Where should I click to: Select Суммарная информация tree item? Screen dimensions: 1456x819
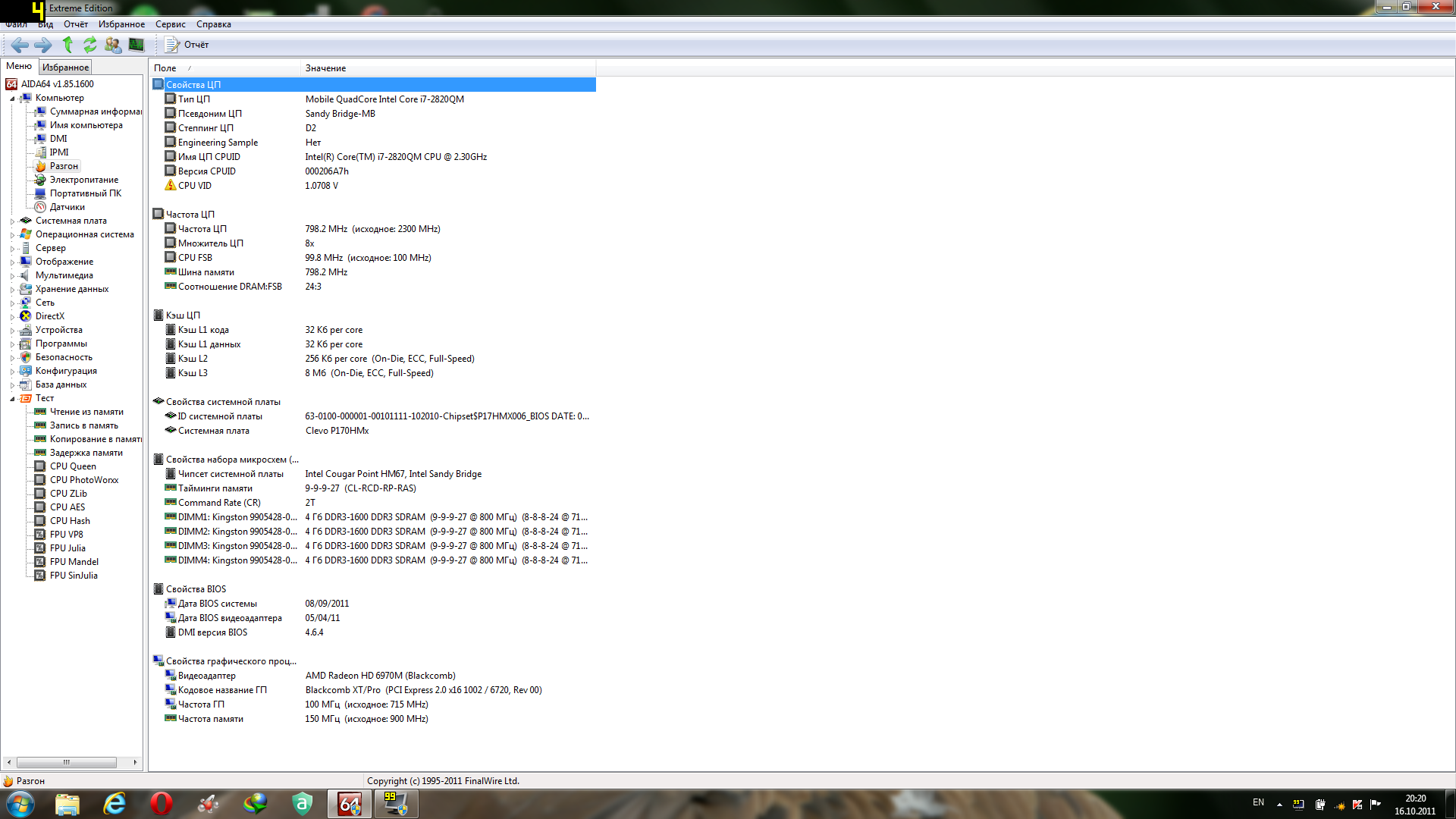pos(96,111)
